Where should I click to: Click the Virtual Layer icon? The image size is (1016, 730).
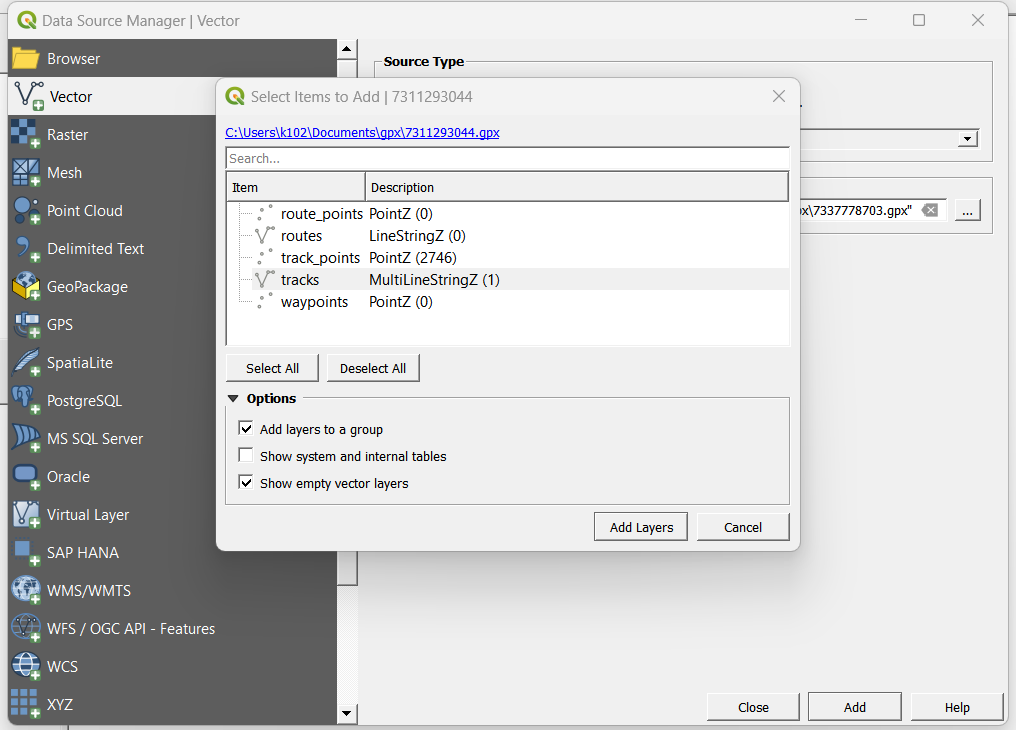pos(26,514)
